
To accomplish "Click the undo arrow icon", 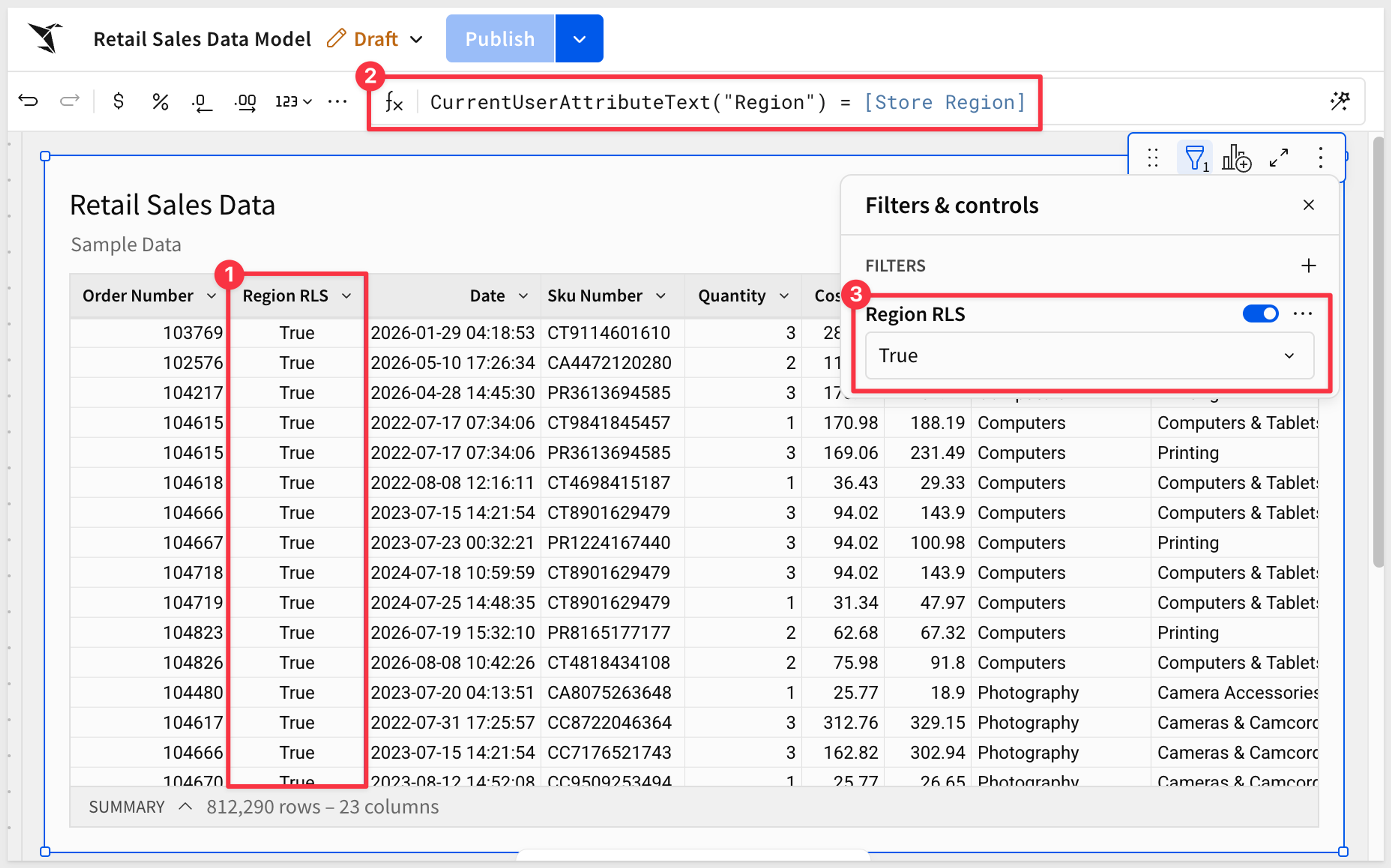I will (x=28, y=101).
